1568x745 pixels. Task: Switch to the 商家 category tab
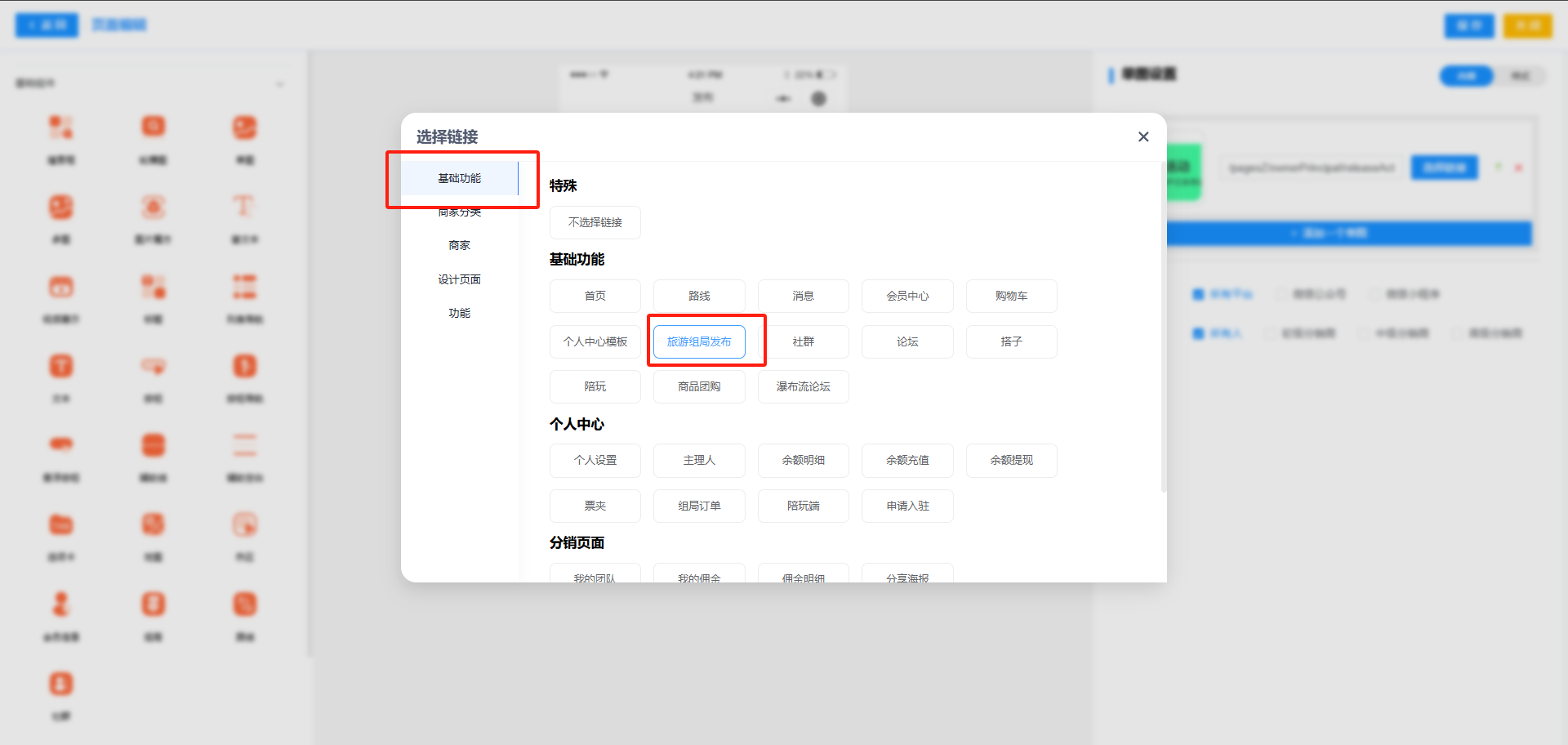(x=459, y=245)
